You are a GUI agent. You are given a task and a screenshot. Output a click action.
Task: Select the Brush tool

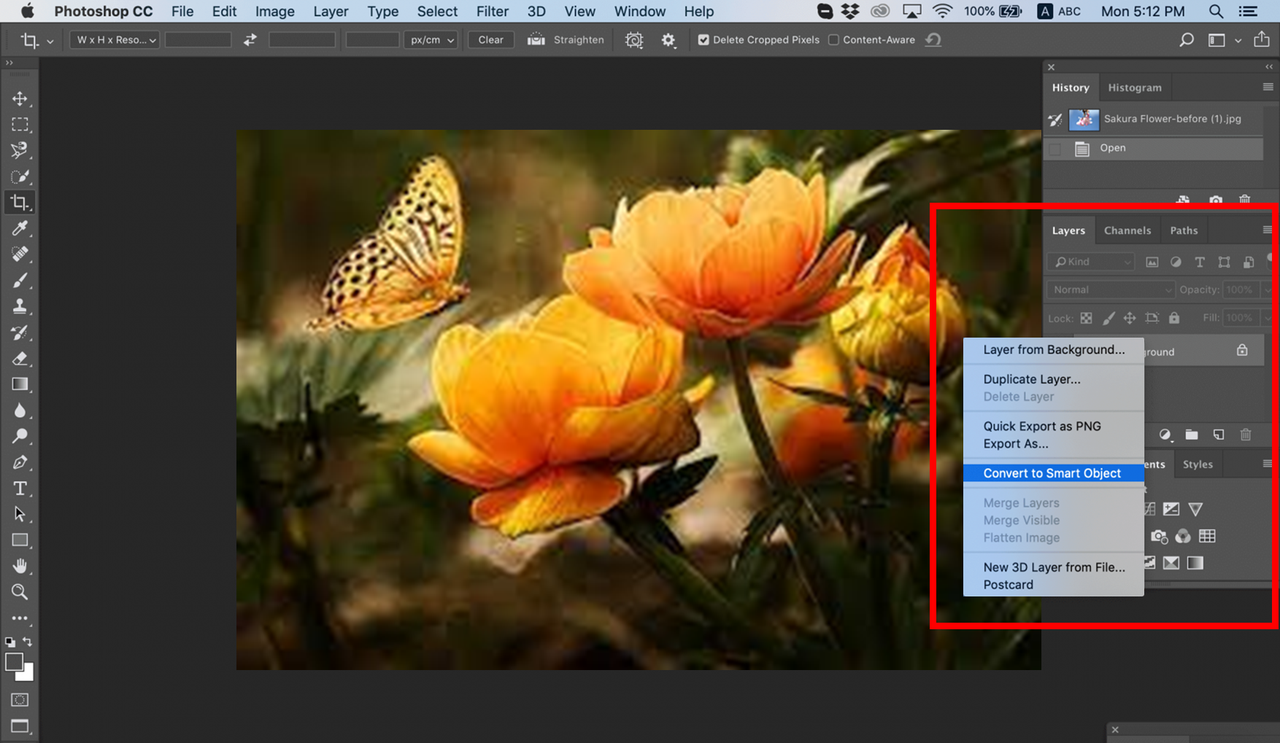21,280
